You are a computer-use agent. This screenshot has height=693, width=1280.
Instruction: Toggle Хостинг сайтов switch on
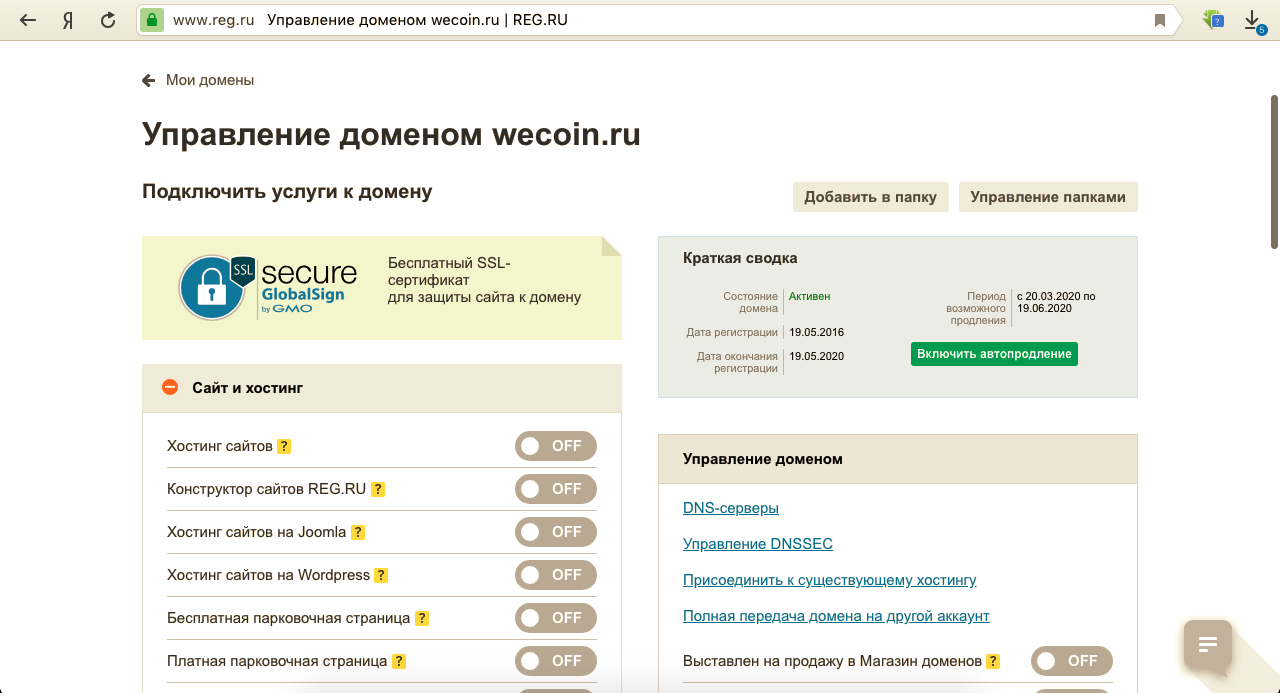[556, 446]
